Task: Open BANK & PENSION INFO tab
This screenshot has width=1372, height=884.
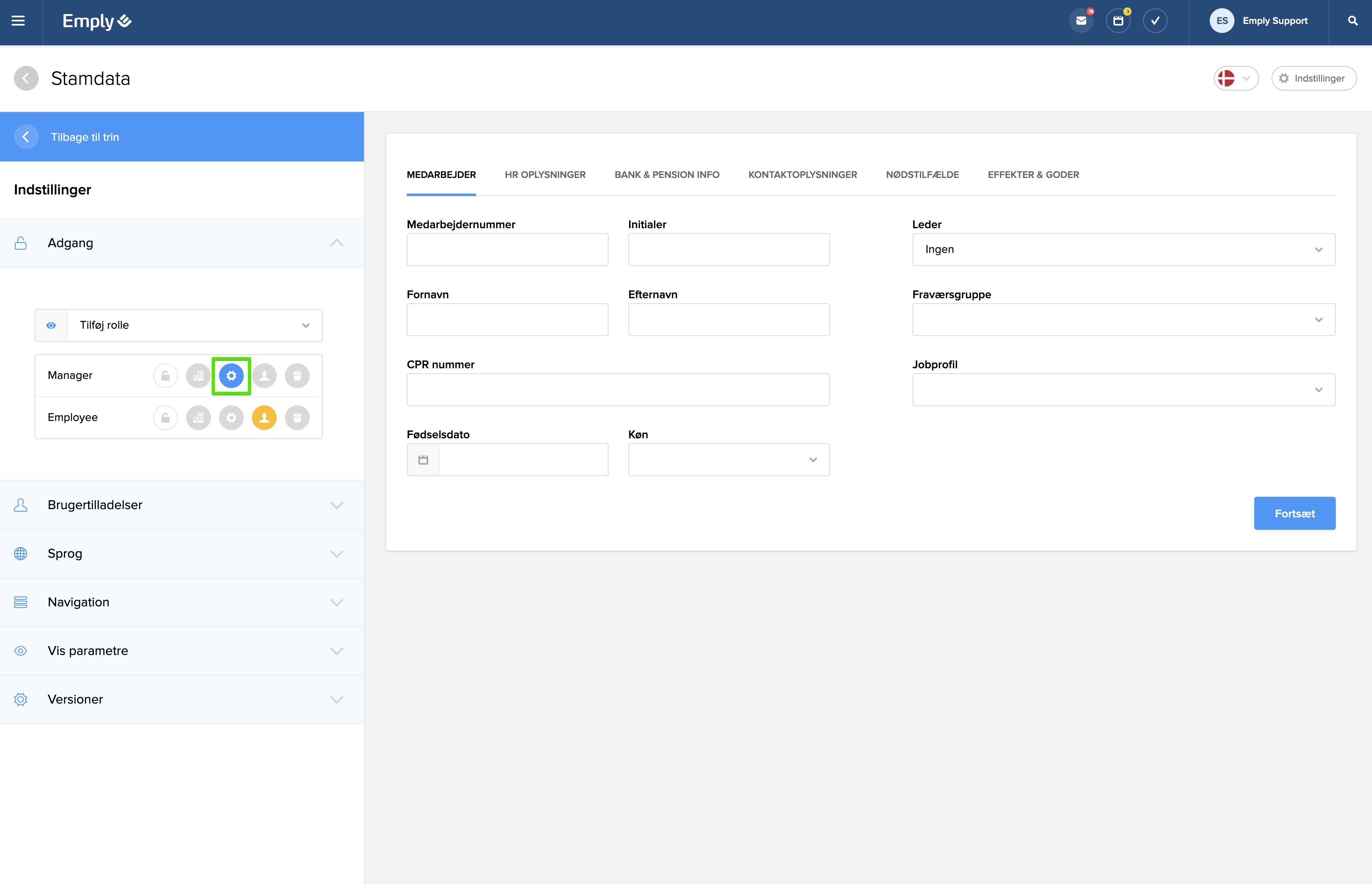Action: (x=666, y=175)
